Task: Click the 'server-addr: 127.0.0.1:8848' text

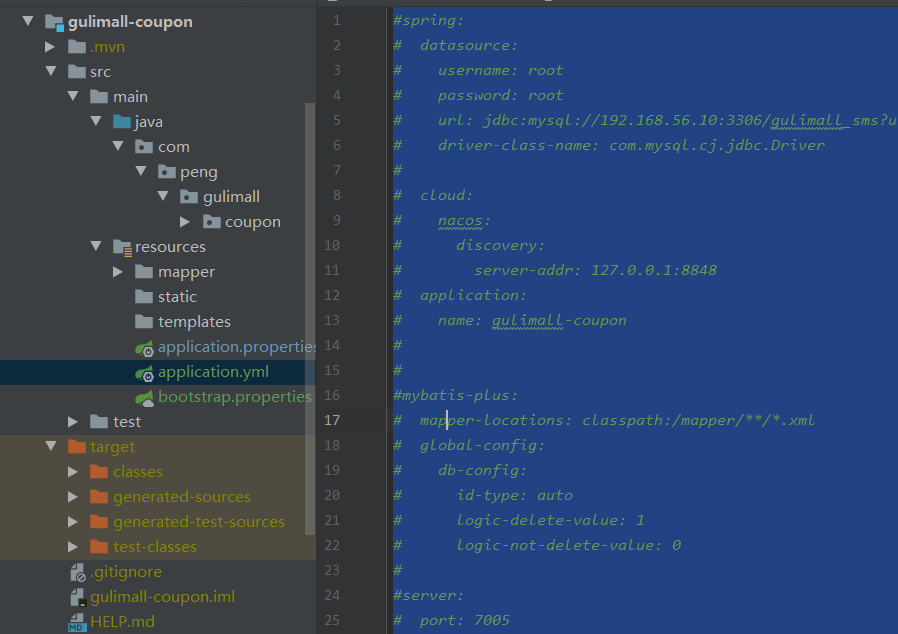Action: click(x=595, y=270)
